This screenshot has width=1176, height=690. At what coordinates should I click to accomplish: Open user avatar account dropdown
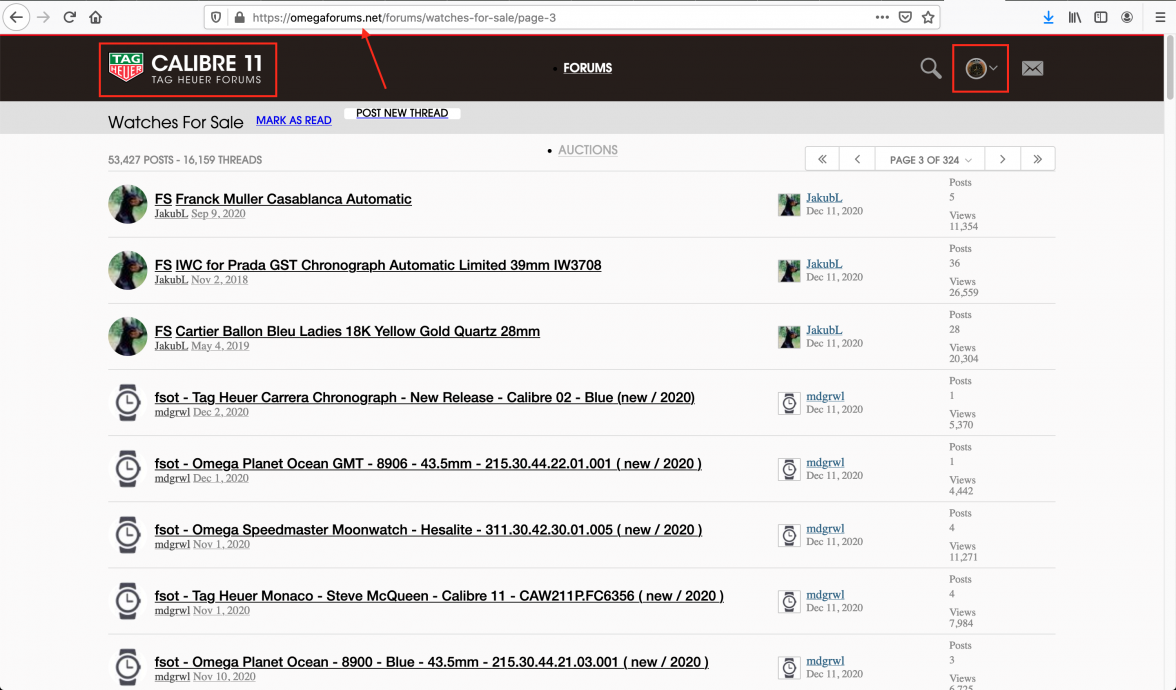point(980,68)
